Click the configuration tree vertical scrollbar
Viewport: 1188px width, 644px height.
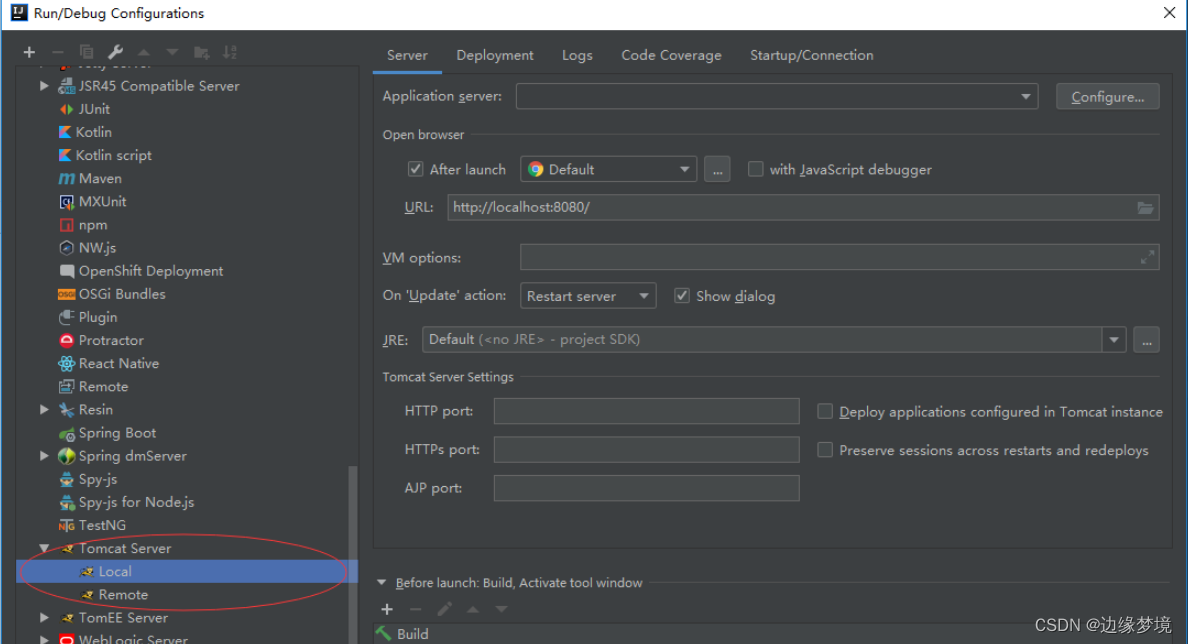coord(352,553)
